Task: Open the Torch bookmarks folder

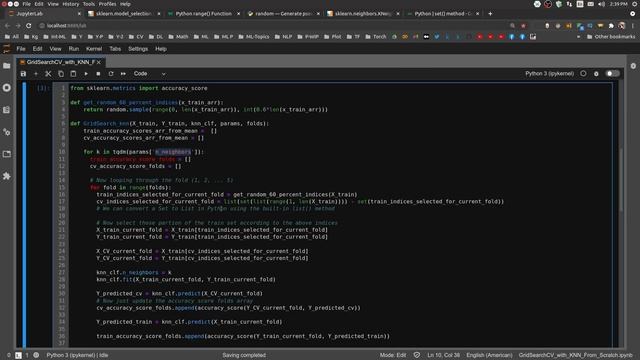Action: (x=376, y=37)
